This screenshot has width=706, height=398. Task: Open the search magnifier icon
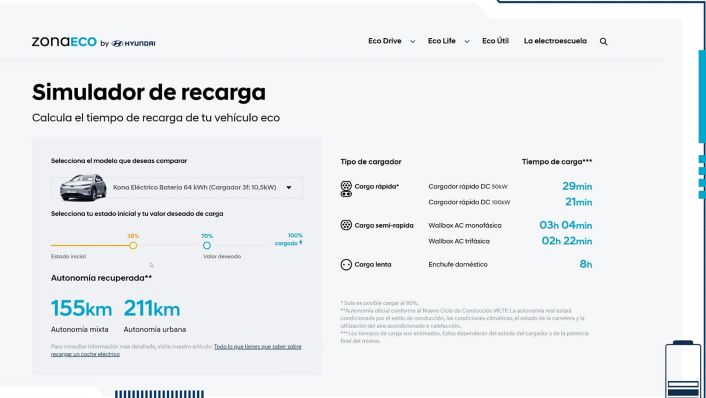603,41
